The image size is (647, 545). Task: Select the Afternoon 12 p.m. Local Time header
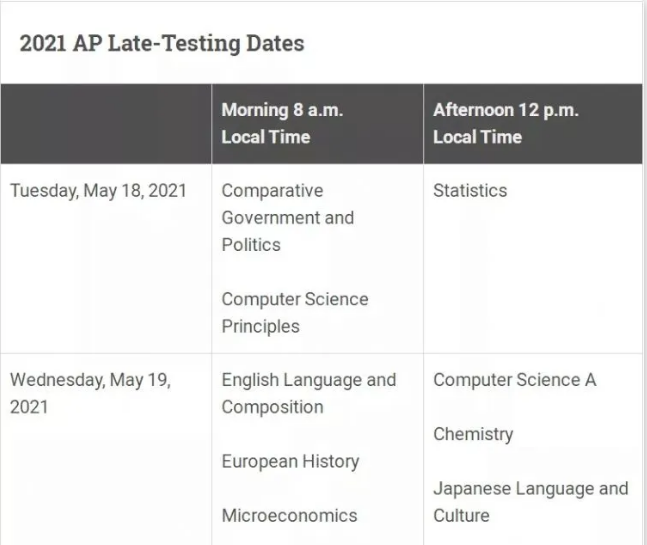click(x=506, y=123)
